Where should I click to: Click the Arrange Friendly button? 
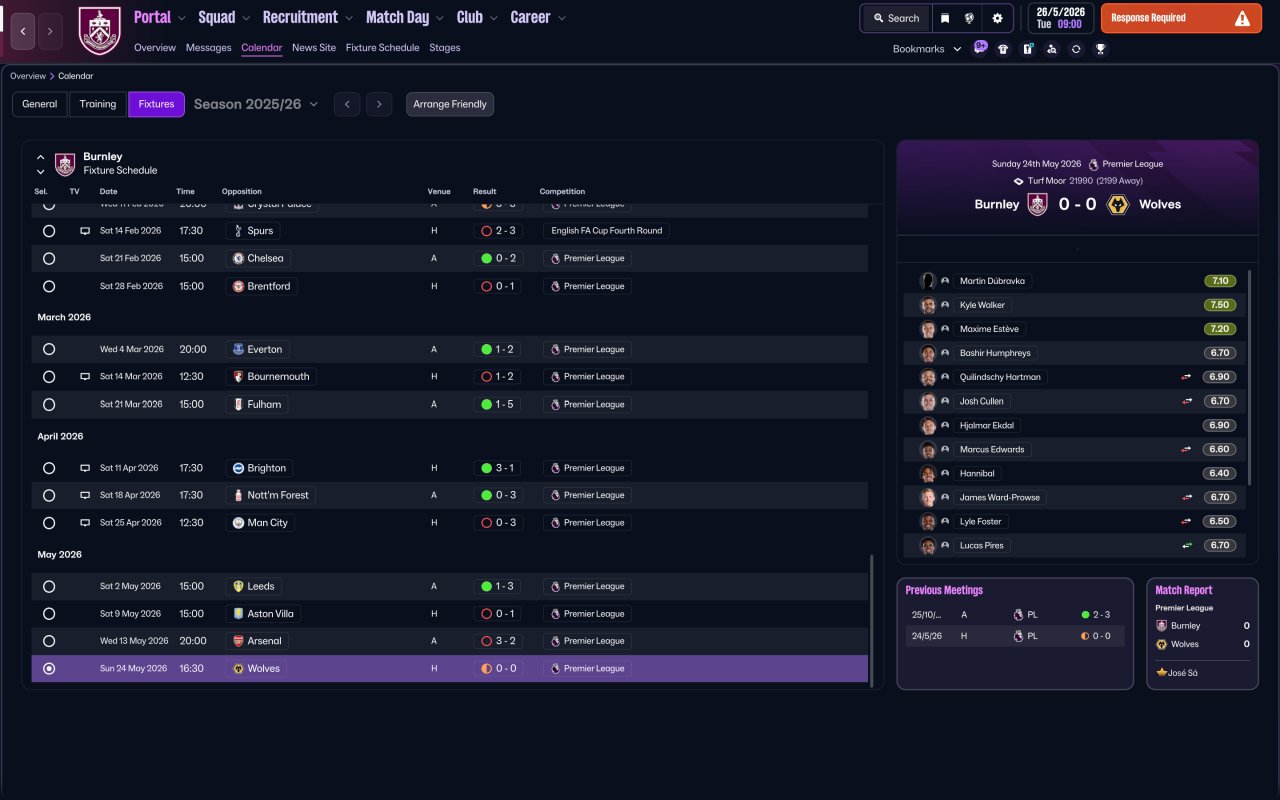pyautogui.click(x=450, y=104)
